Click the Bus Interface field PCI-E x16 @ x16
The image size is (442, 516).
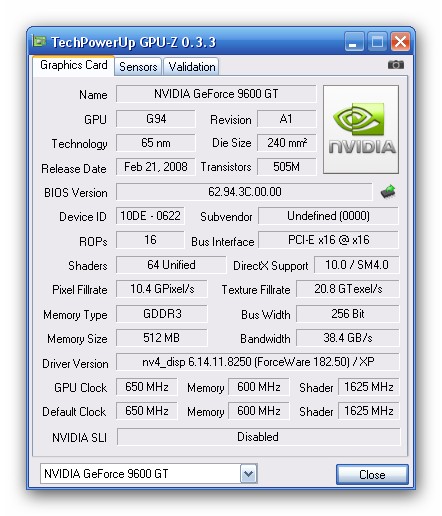(328, 240)
